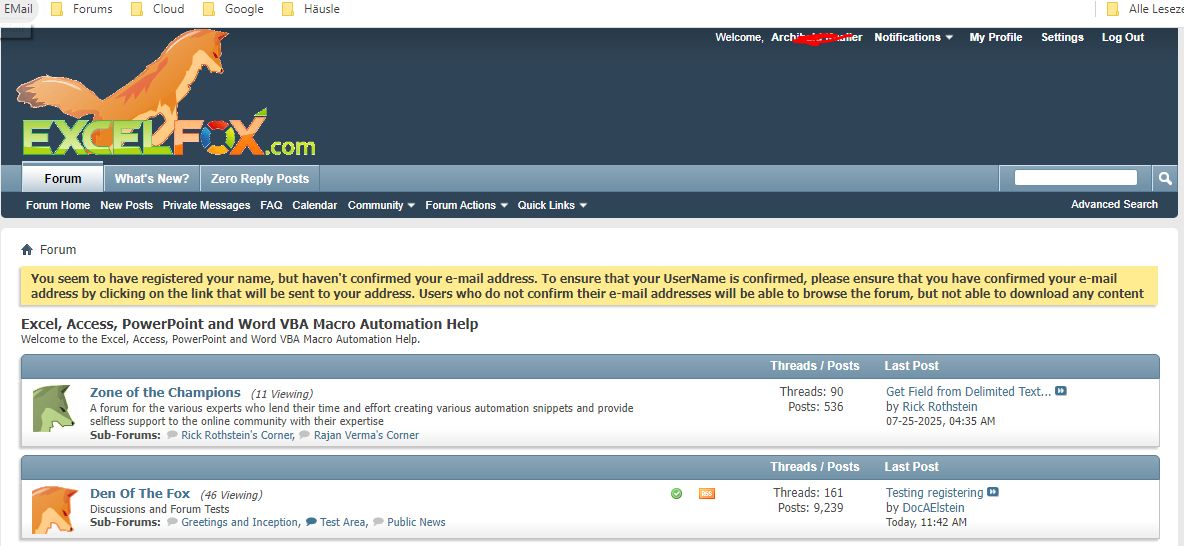Screen dimensions: 1184x546
Task: Open the Zone of the Champions forum
Action: point(165,393)
